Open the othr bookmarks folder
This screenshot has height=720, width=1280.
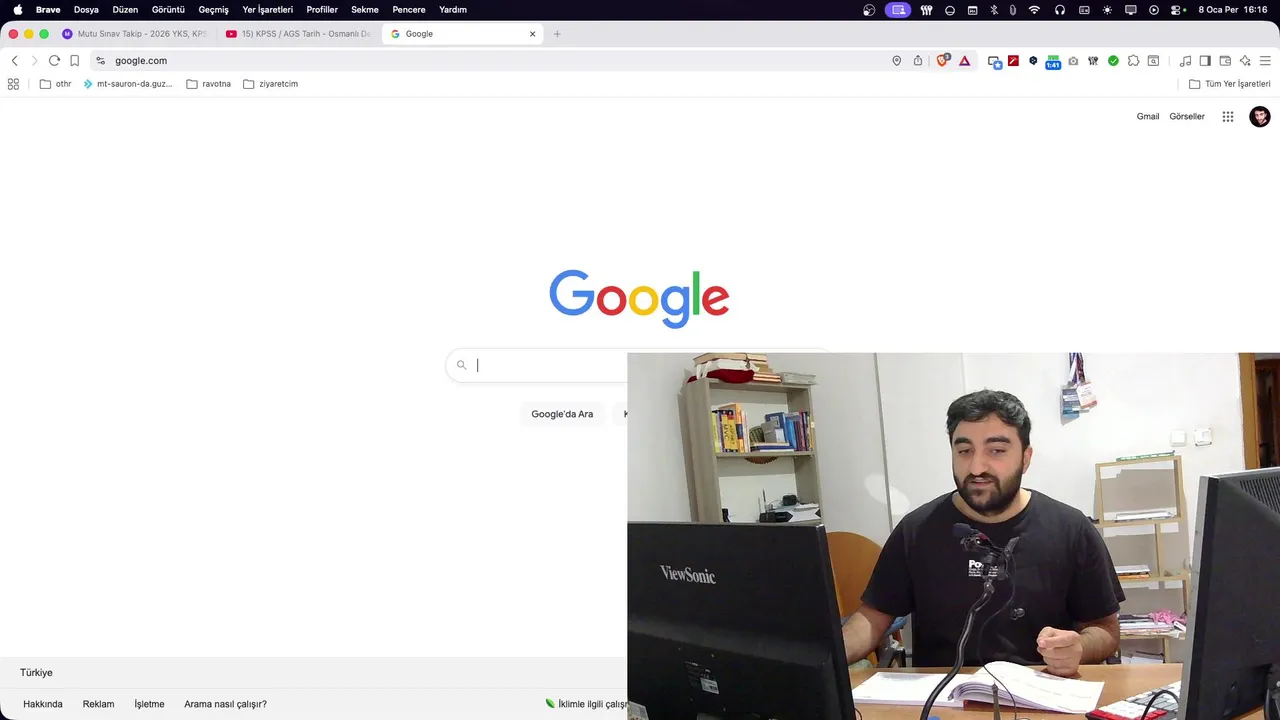(55, 84)
